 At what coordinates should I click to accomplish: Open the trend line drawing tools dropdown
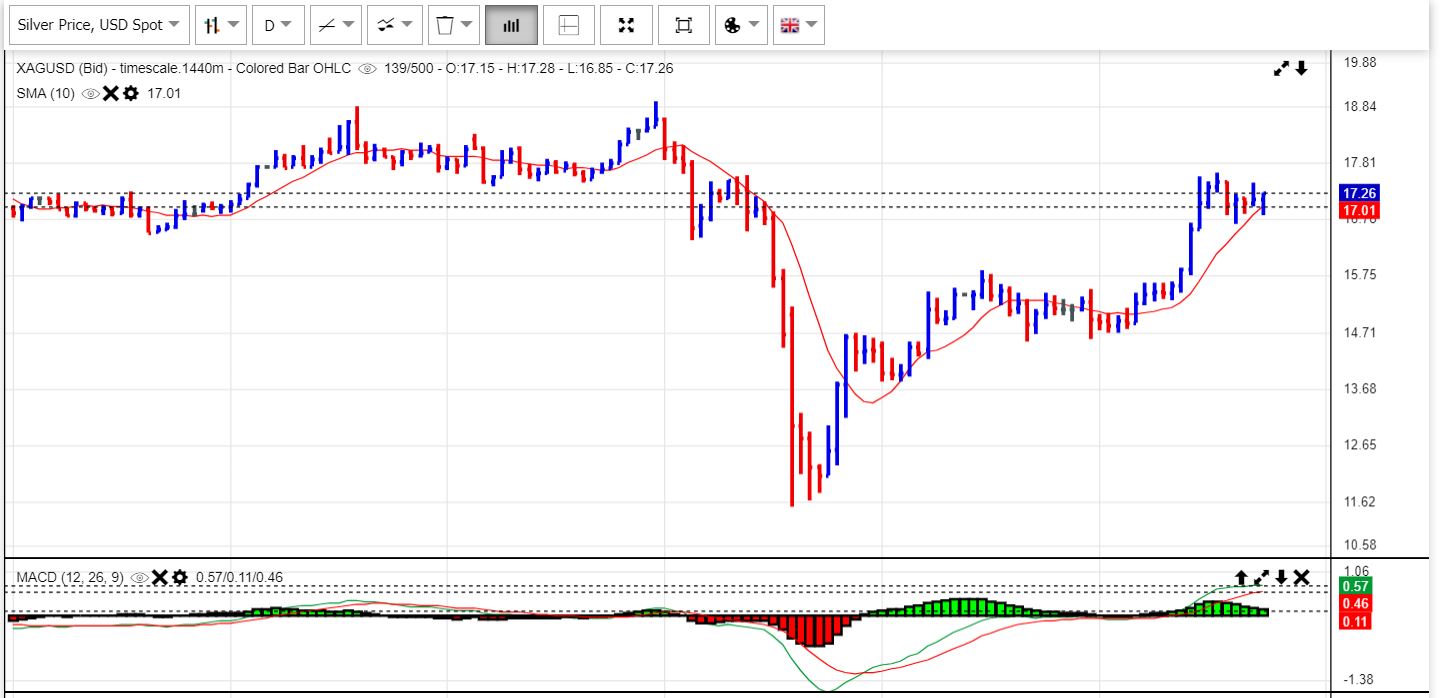(336, 25)
